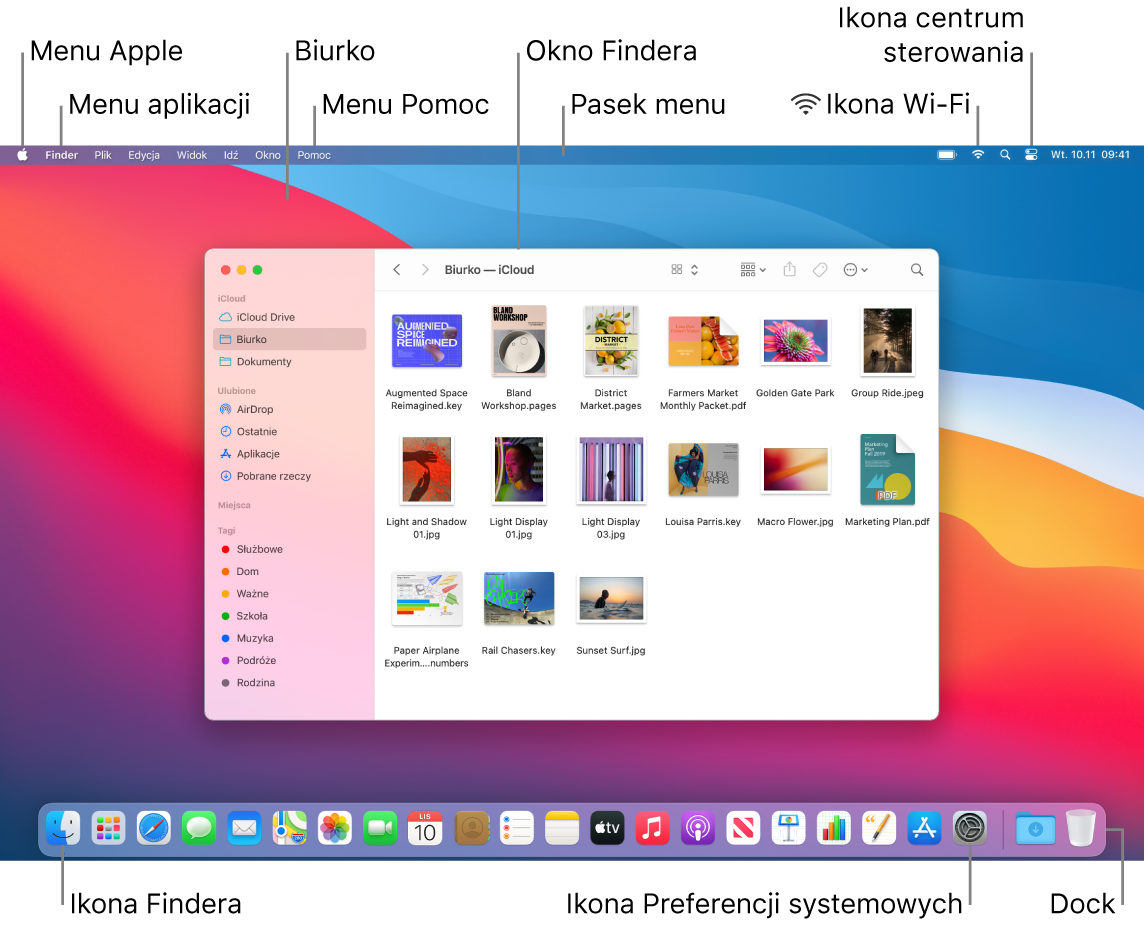The image size is (1144, 926).
Task: Select the yellow Ważne tag
Action: coord(290,593)
